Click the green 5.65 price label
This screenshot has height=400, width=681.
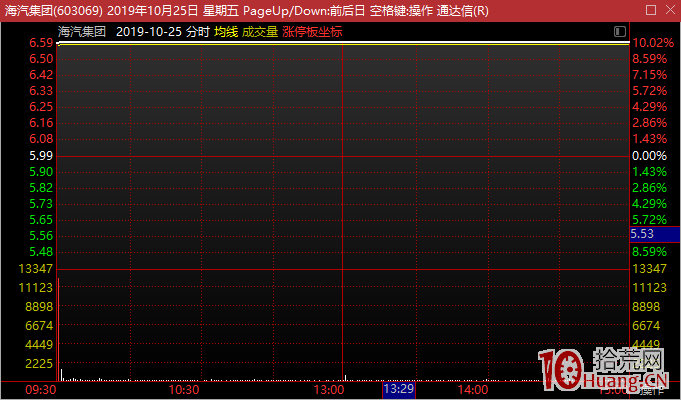(41, 220)
